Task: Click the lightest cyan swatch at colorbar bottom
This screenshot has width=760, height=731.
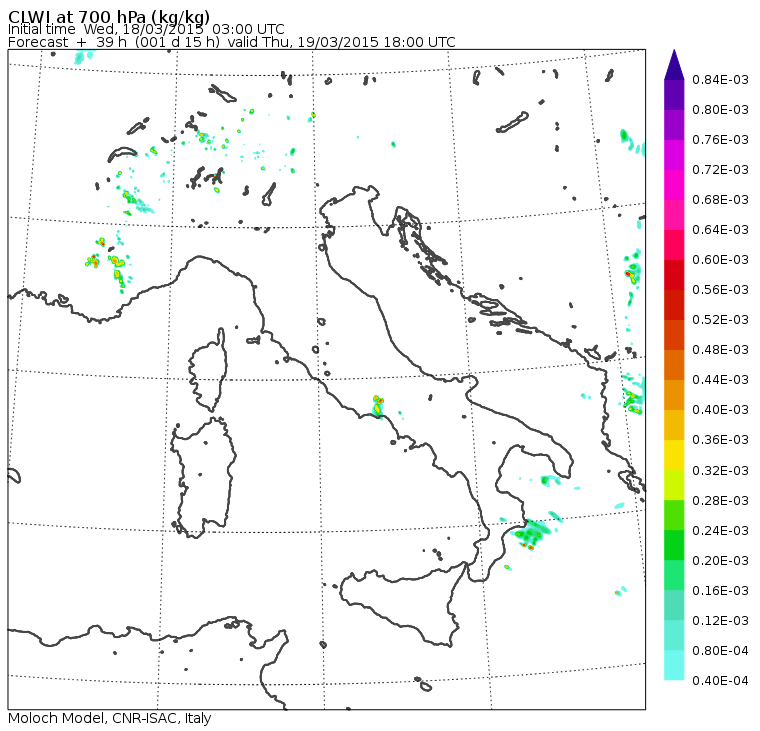Action: (x=674, y=665)
